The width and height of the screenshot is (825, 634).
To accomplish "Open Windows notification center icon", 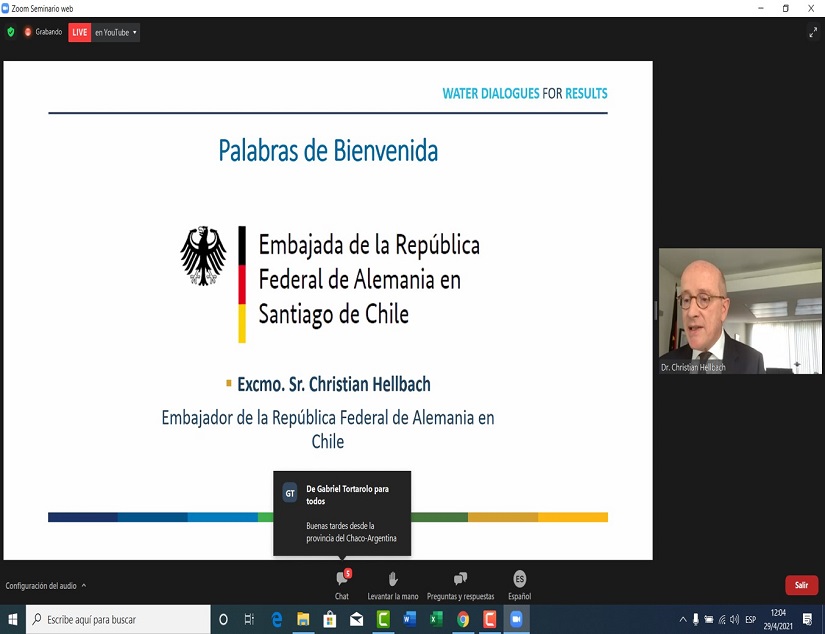I will click(x=807, y=619).
